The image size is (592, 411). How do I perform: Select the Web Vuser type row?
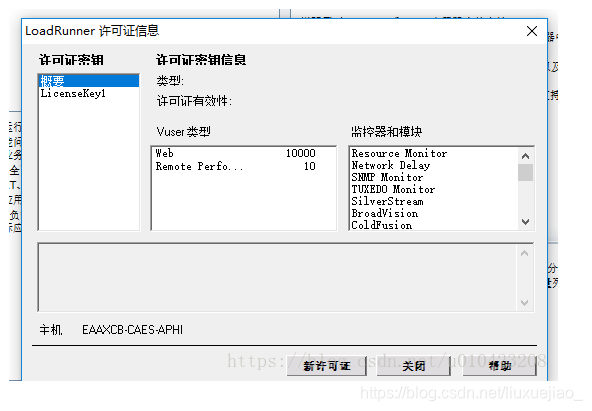pos(236,153)
